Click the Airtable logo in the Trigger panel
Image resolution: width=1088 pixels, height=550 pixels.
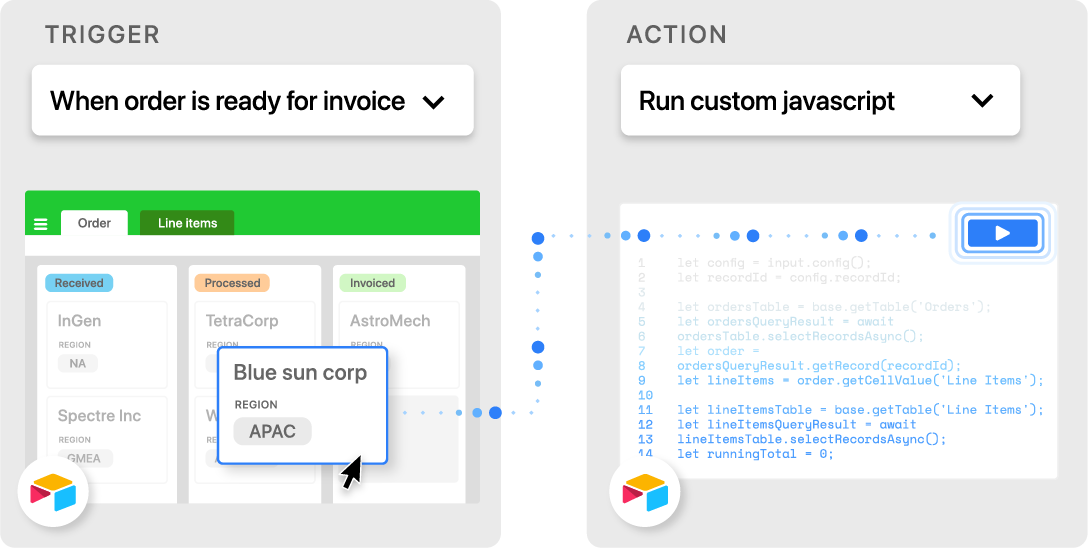pyautogui.click(x=53, y=492)
